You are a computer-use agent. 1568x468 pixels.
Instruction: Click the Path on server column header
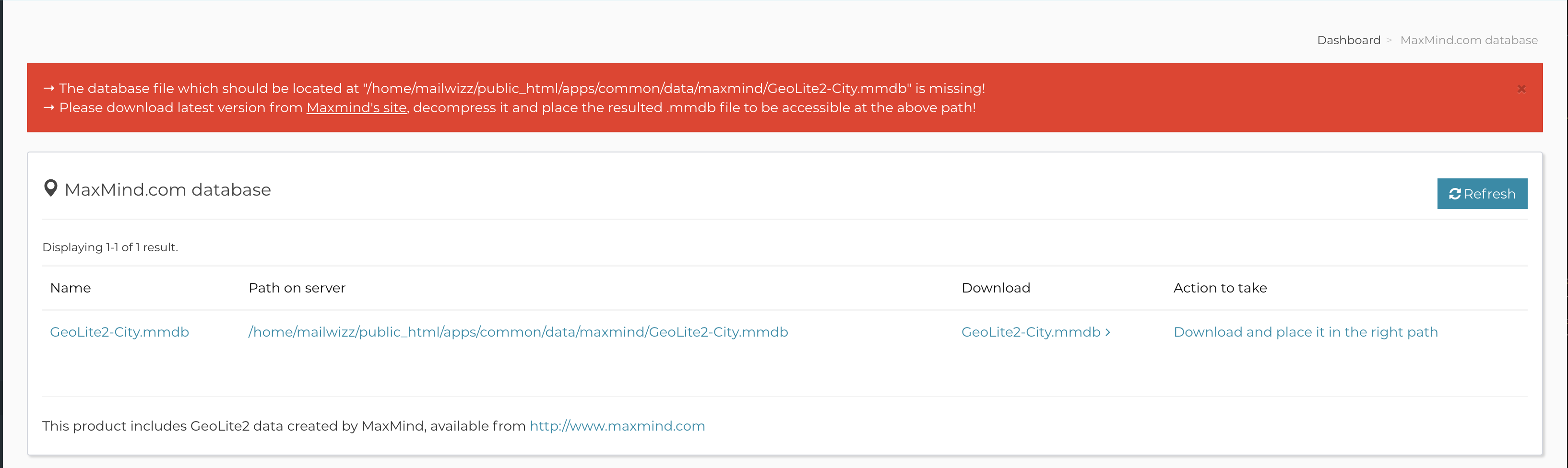297,288
